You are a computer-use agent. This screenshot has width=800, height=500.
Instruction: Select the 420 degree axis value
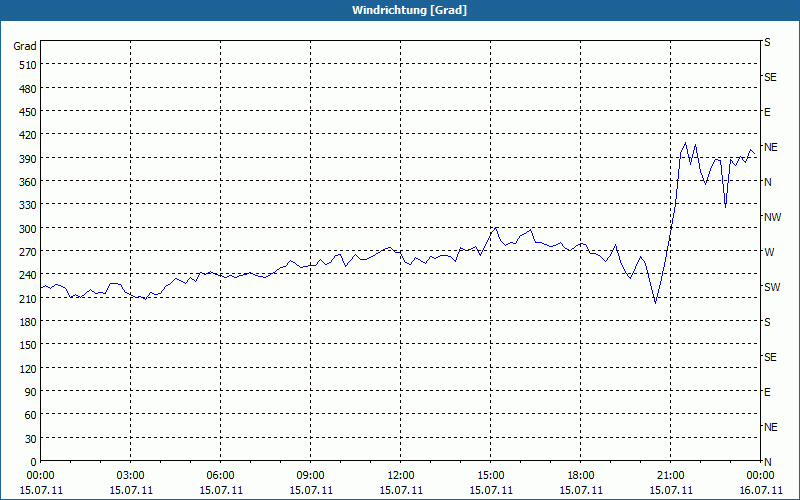click(29, 135)
